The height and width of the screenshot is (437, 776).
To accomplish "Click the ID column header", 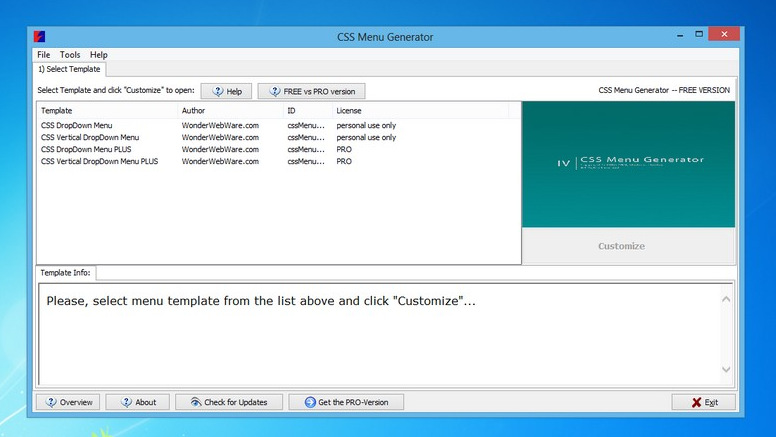I will 308,110.
